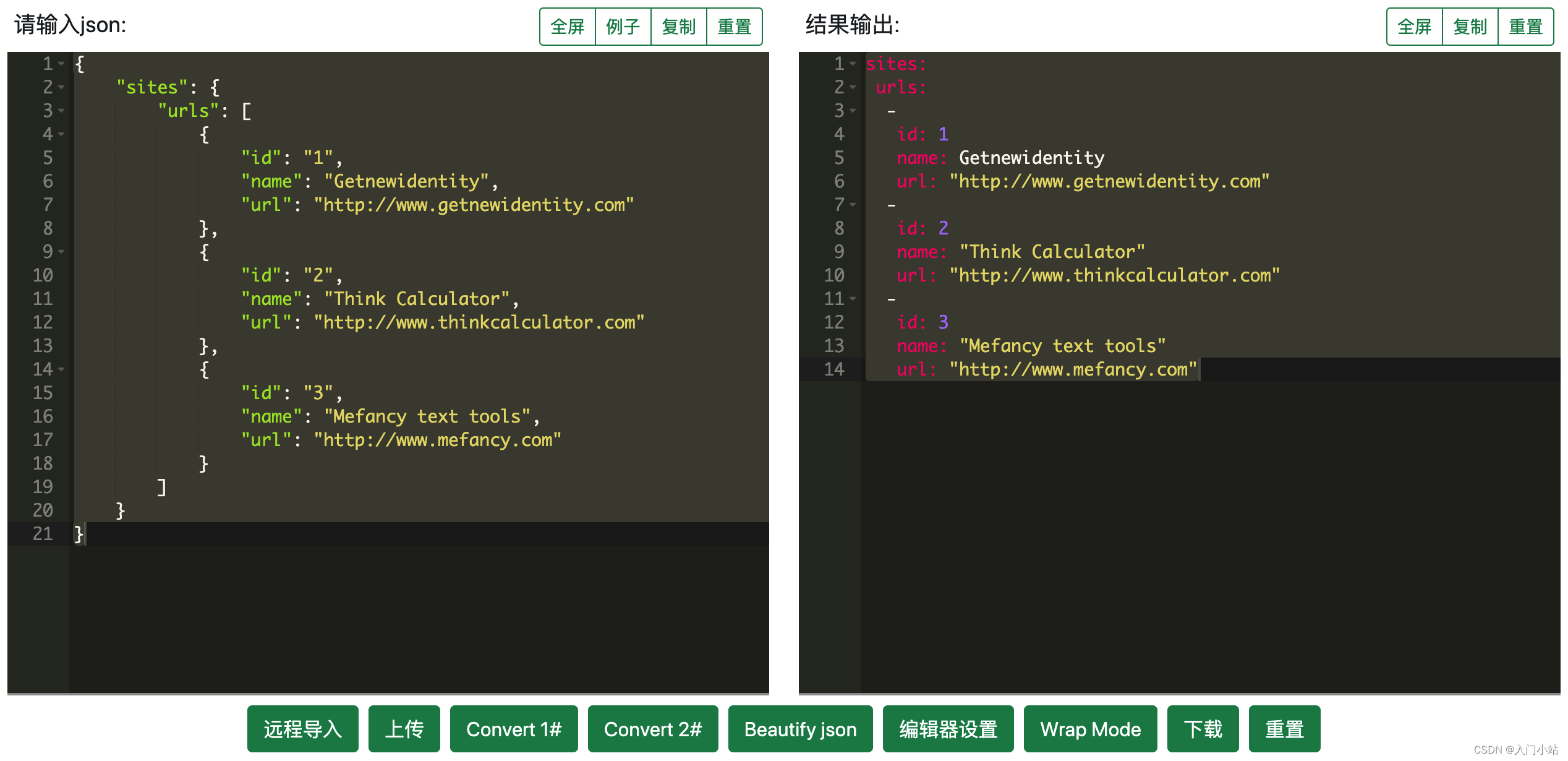Run the Convert 1# conversion

coord(514,729)
